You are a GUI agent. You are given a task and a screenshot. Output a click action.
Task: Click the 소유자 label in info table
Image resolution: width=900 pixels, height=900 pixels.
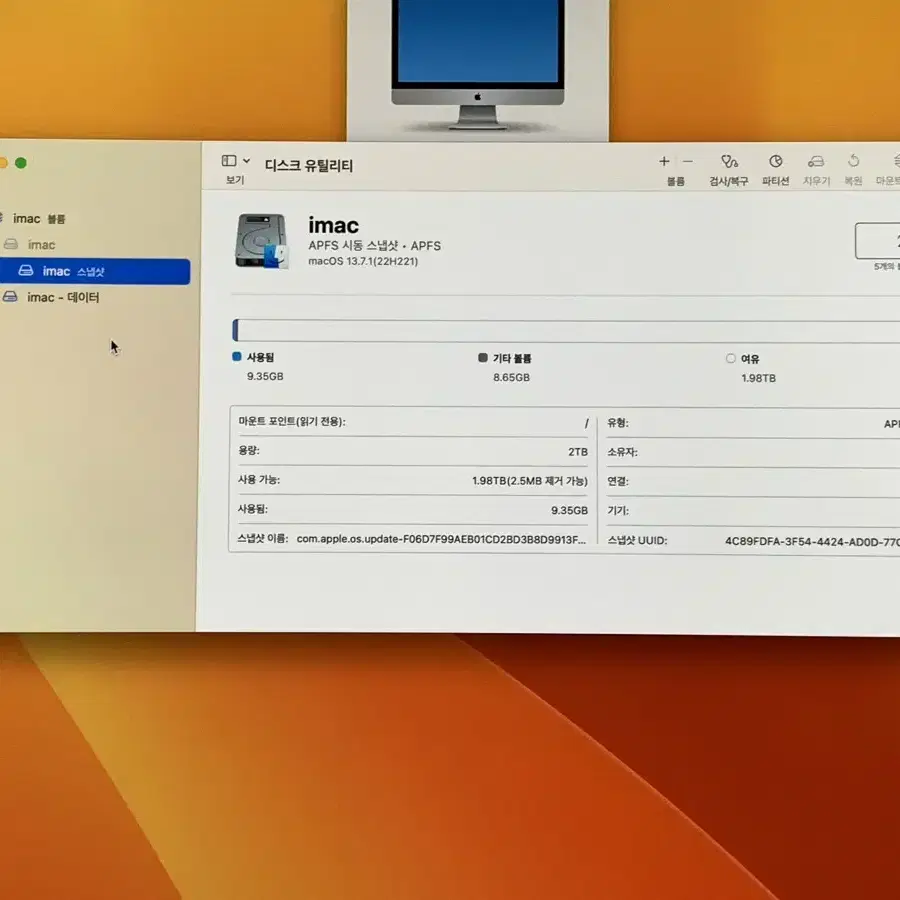click(x=622, y=452)
